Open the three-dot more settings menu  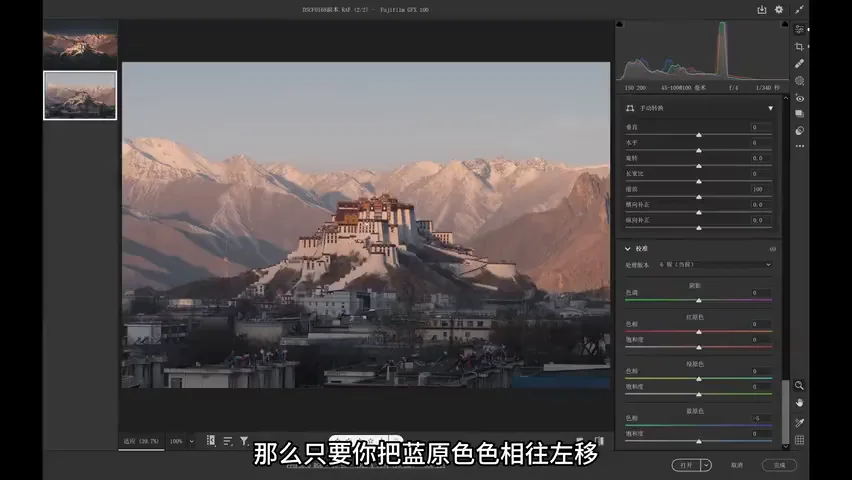click(799, 146)
